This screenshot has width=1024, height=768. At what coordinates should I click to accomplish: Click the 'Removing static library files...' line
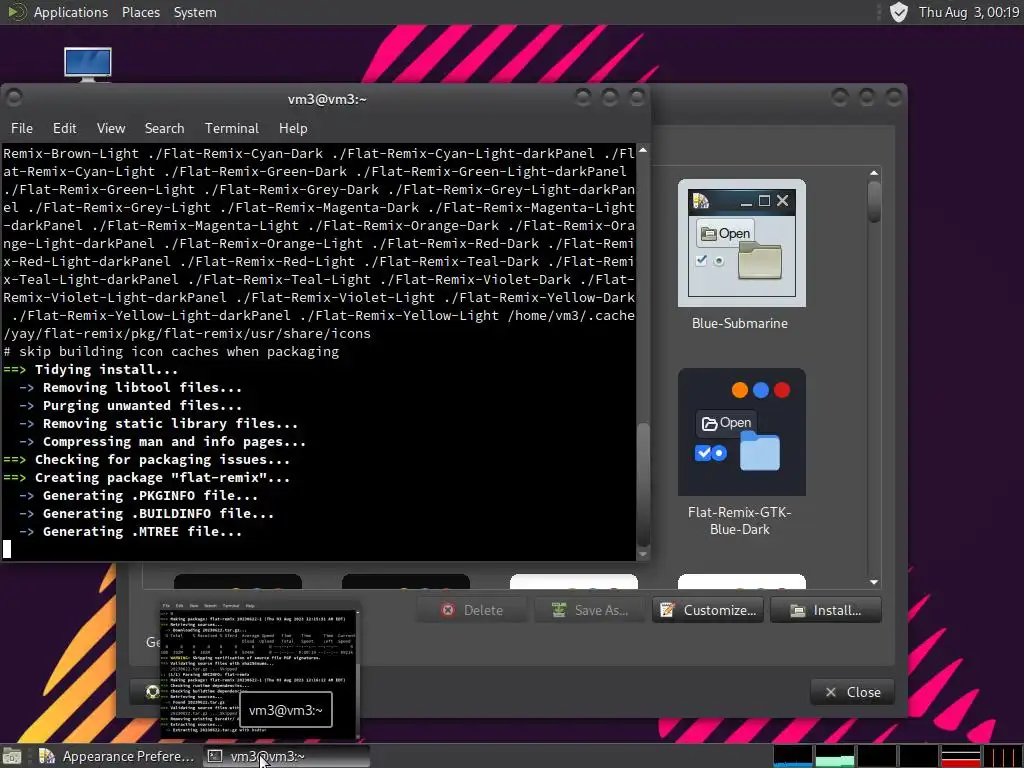(x=170, y=424)
